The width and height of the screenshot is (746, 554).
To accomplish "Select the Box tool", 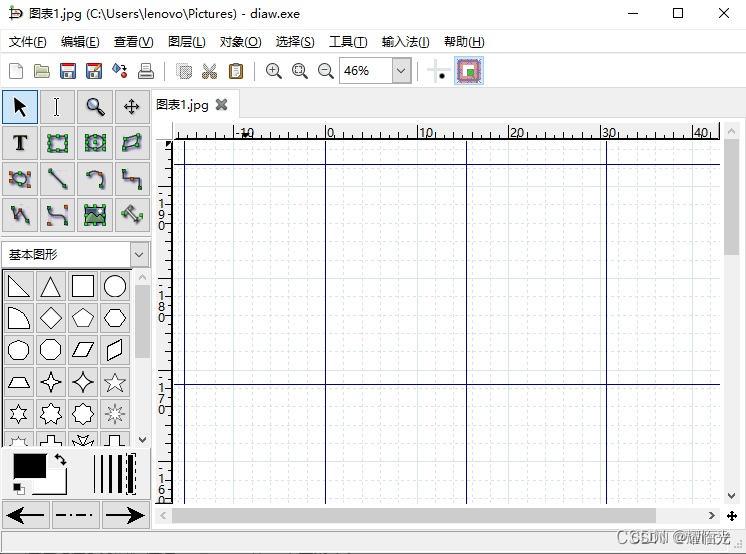I will coord(57,143).
